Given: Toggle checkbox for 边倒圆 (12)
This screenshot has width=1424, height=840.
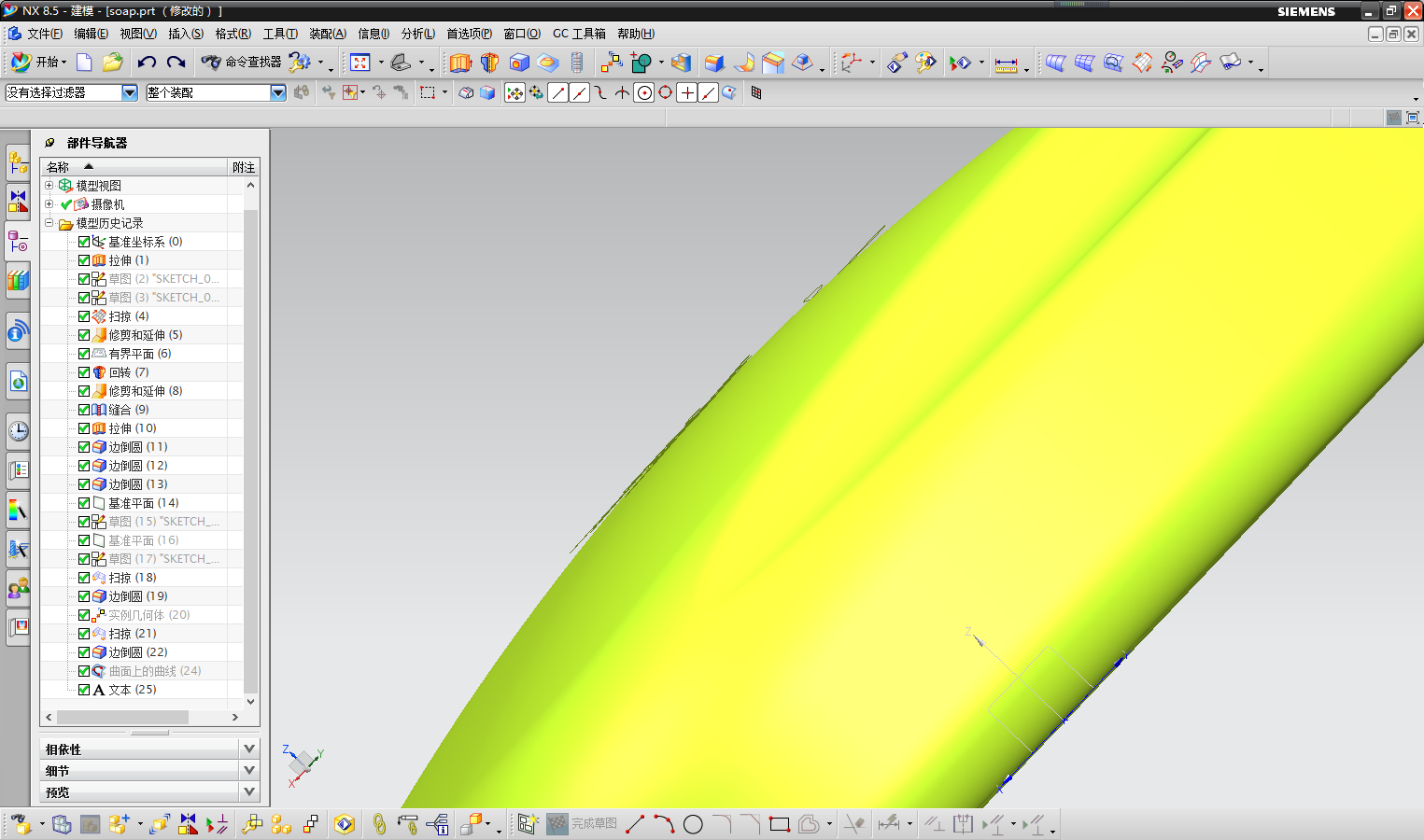Looking at the screenshot, I should pyautogui.click(x=84, y=466).
